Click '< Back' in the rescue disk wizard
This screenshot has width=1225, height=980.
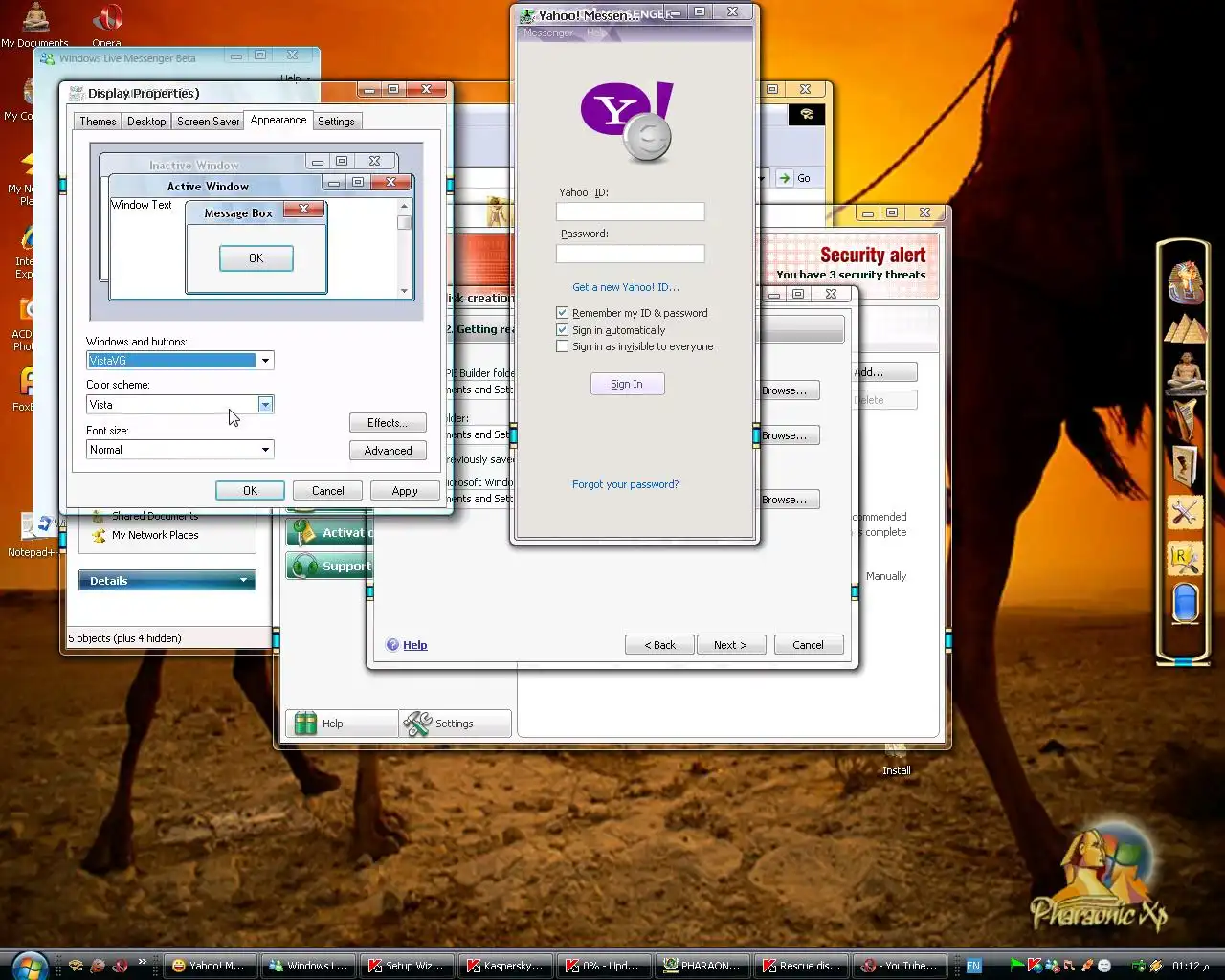[x=659, y=645]
